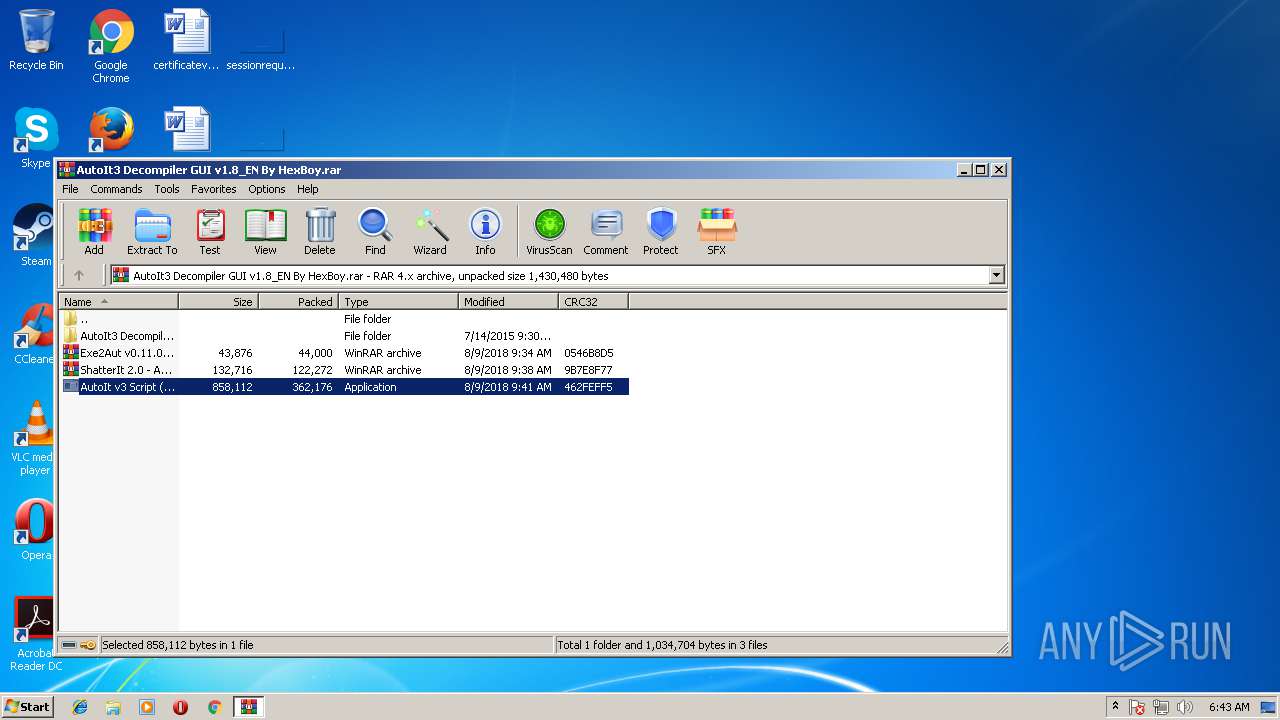Open the Options menu
The width and height of the screenshot is (1280, 720).
pyautogui.click(x=267, y=189)
